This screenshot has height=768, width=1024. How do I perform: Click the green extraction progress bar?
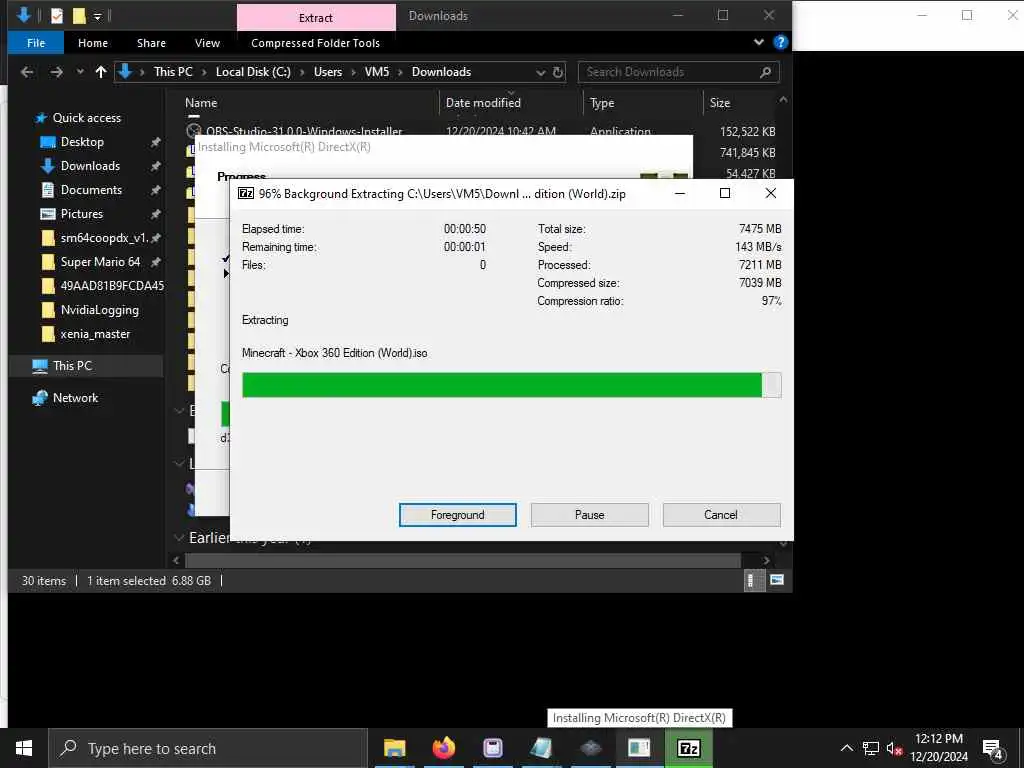coord(511,385)
